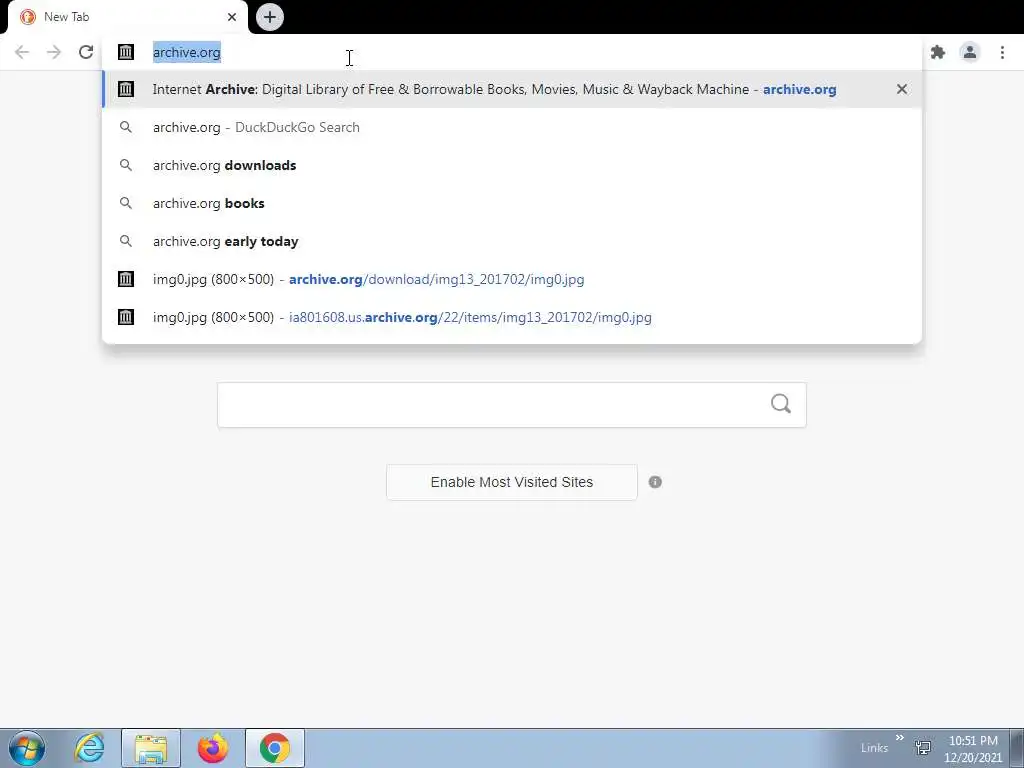1024x768 pixels.
Task: Open Chrome three-dot menu
Action: [x=1002, y=52]
